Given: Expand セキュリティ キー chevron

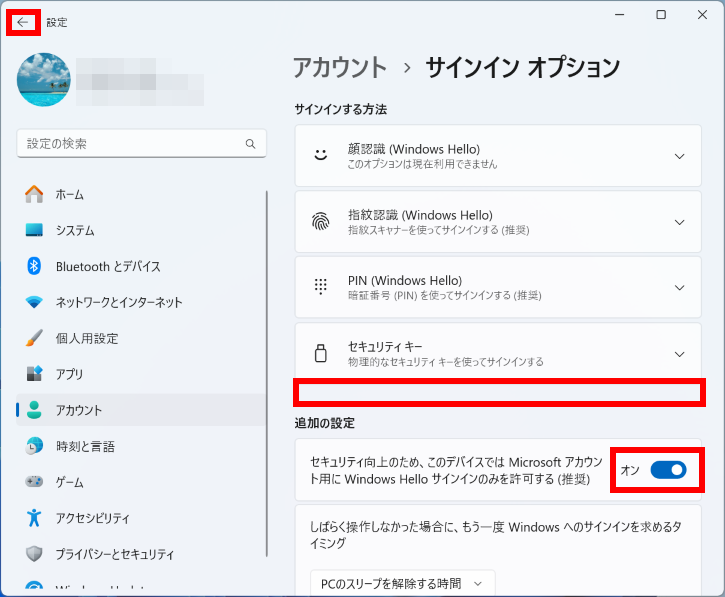Looking at the screenshot, I should pyautogui.click(x=679, y=354).
